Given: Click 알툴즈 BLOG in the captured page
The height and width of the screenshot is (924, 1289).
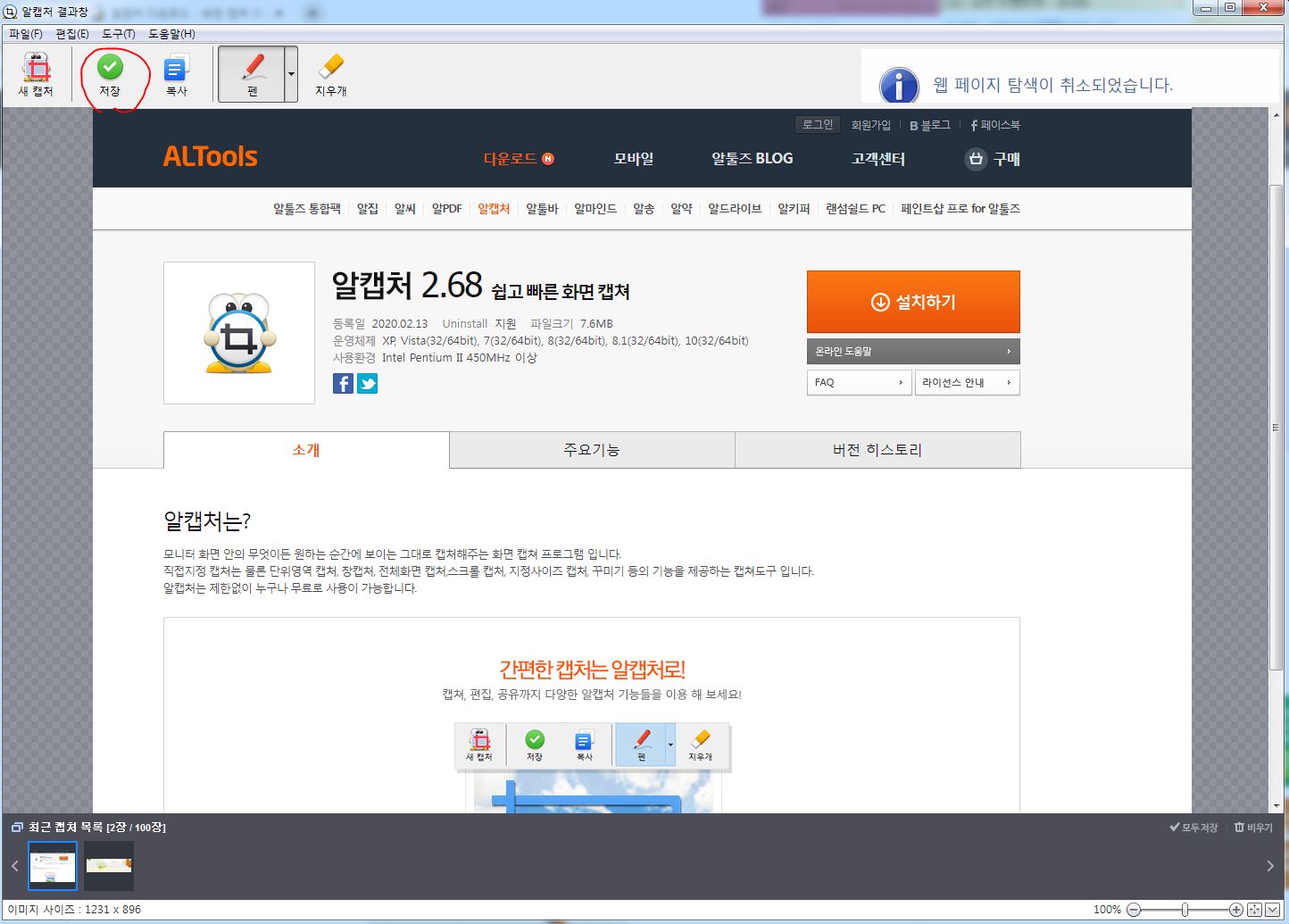Looking at the screenshot, I should (x=752, y=158).
